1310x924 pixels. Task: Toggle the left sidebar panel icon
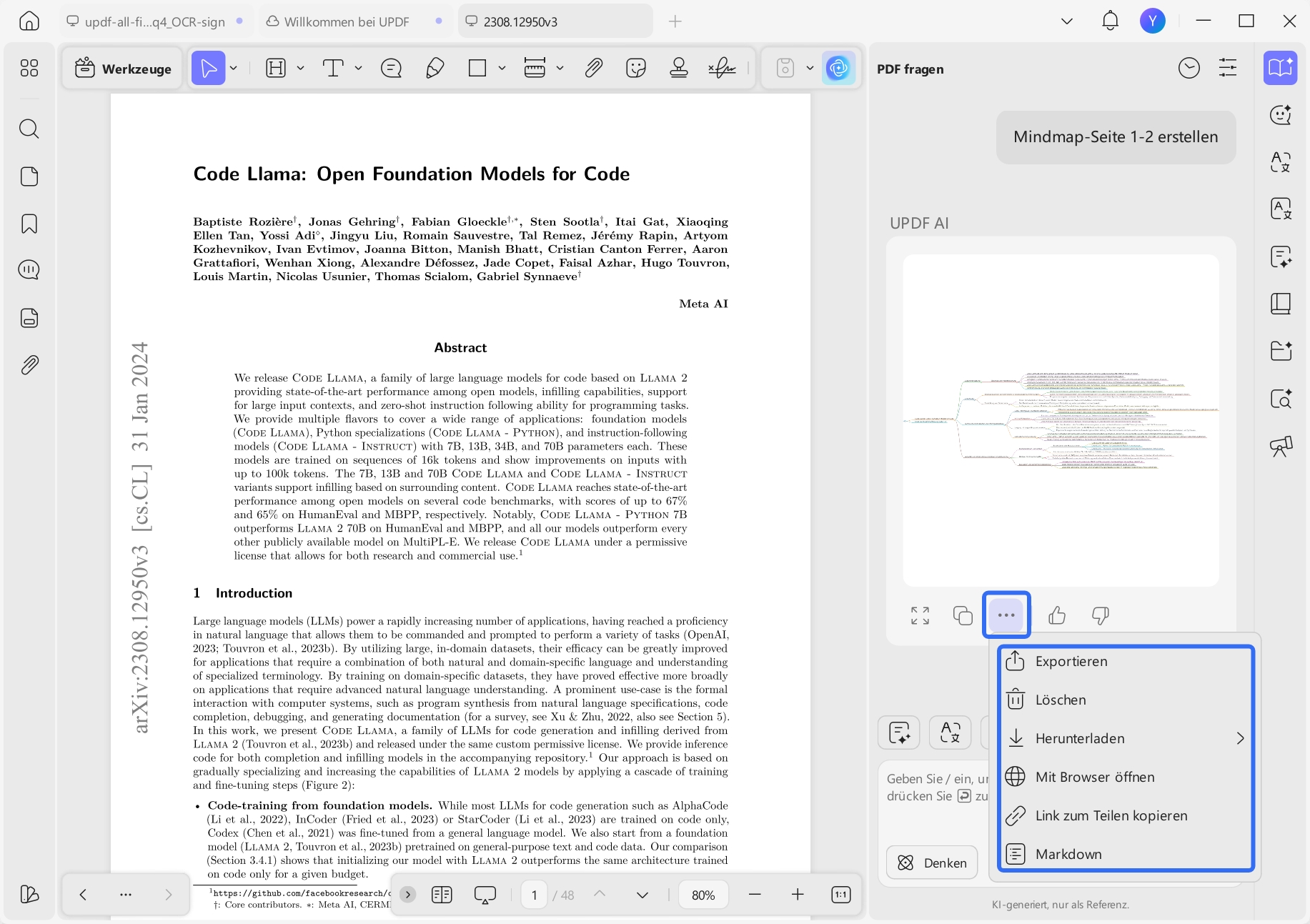pos(29,894)
